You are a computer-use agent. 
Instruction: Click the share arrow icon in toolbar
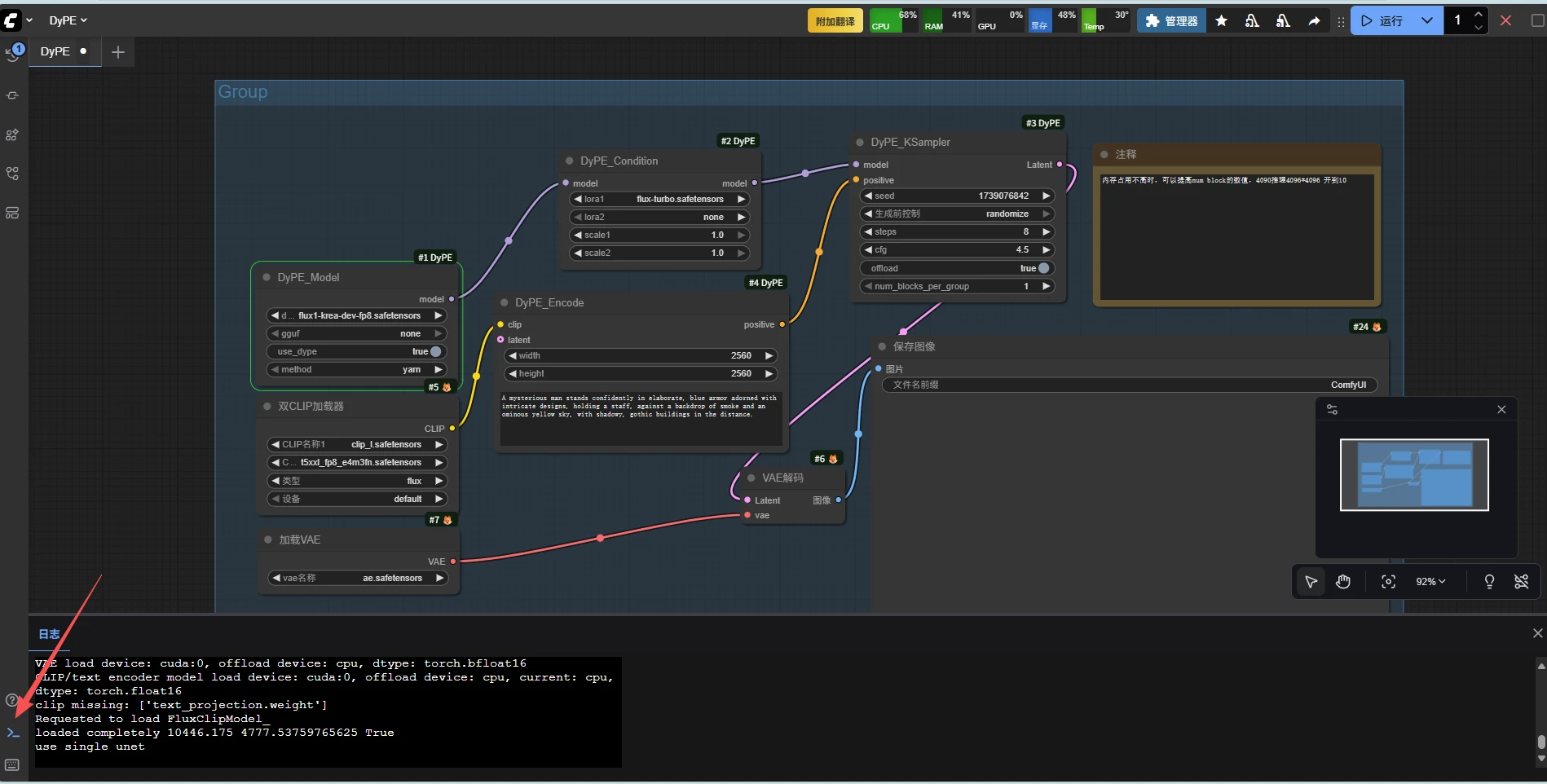click(x=1314, y=21)
